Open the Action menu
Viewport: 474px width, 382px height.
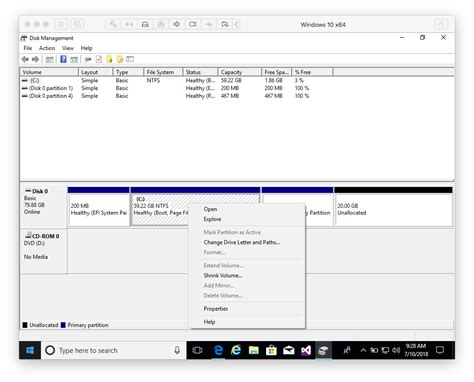(47, 48)
